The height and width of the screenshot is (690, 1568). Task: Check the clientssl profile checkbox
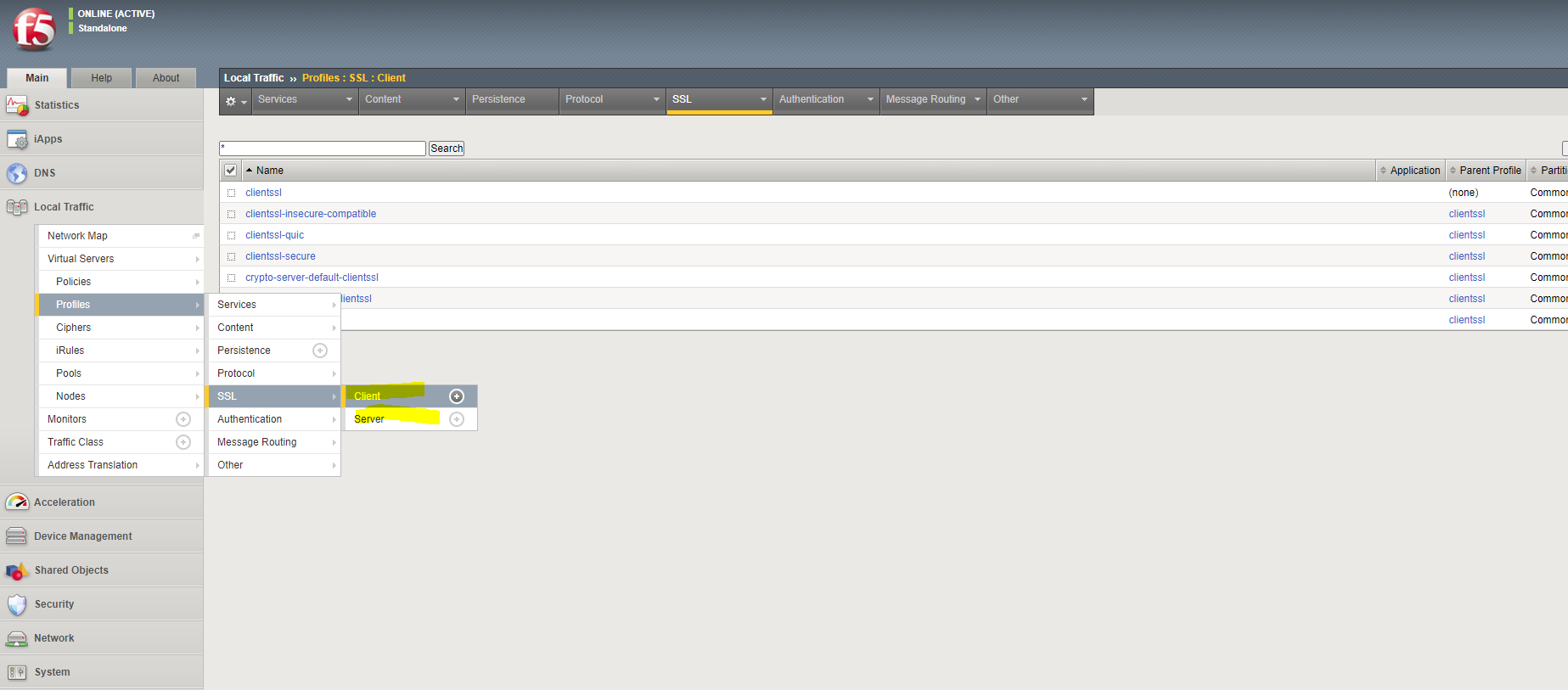pyautogui.click(x=231, y=193)
